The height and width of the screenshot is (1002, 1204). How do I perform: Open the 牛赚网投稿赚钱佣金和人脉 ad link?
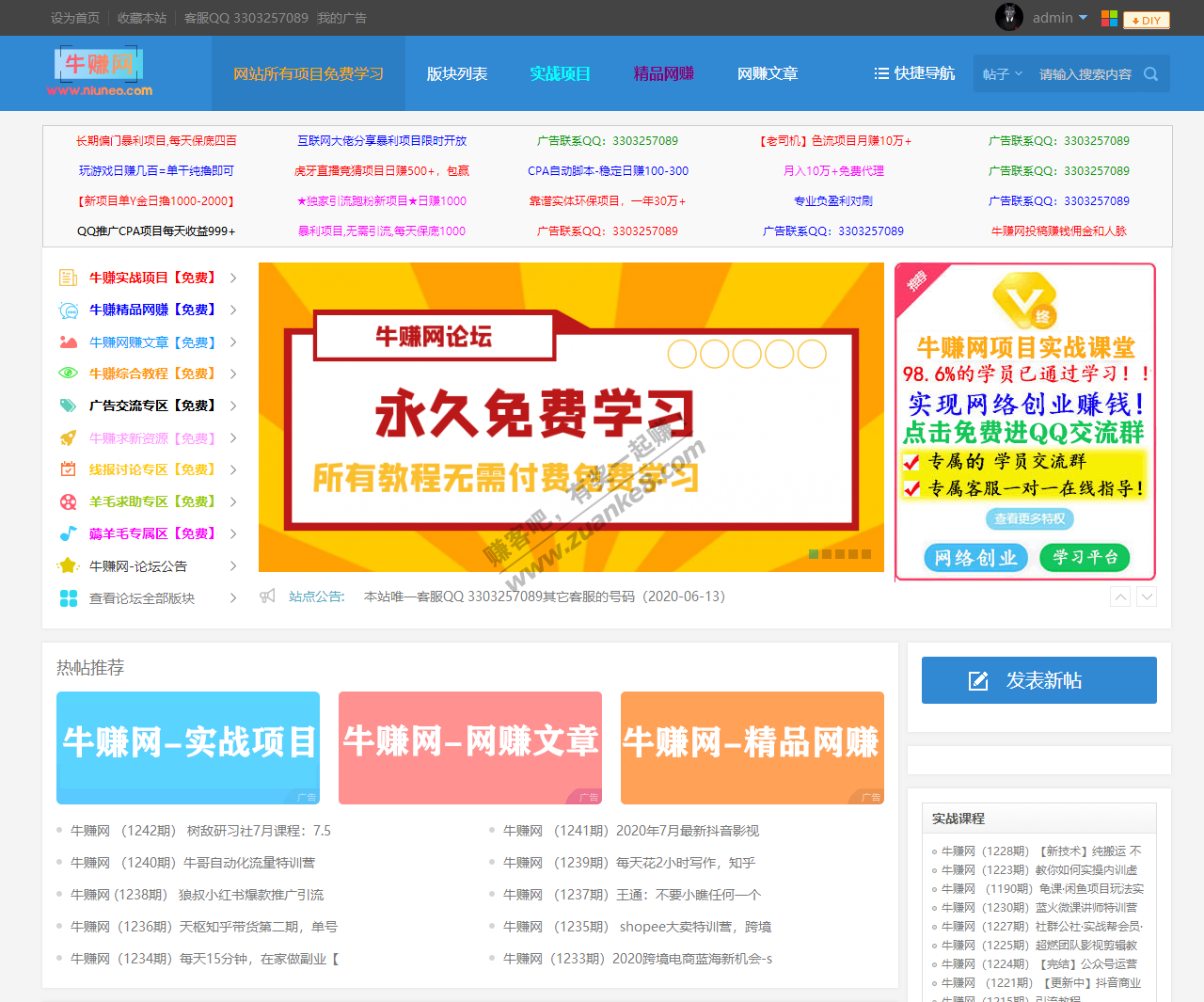point(1059,231)
